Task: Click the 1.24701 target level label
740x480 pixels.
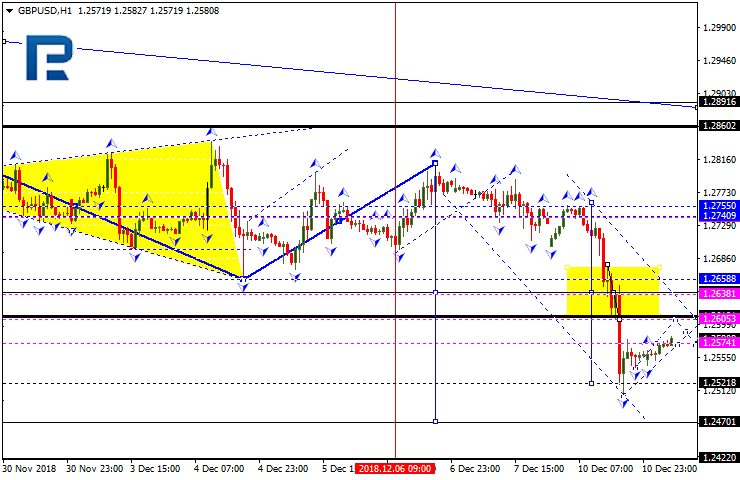Action: click(718, 422)
